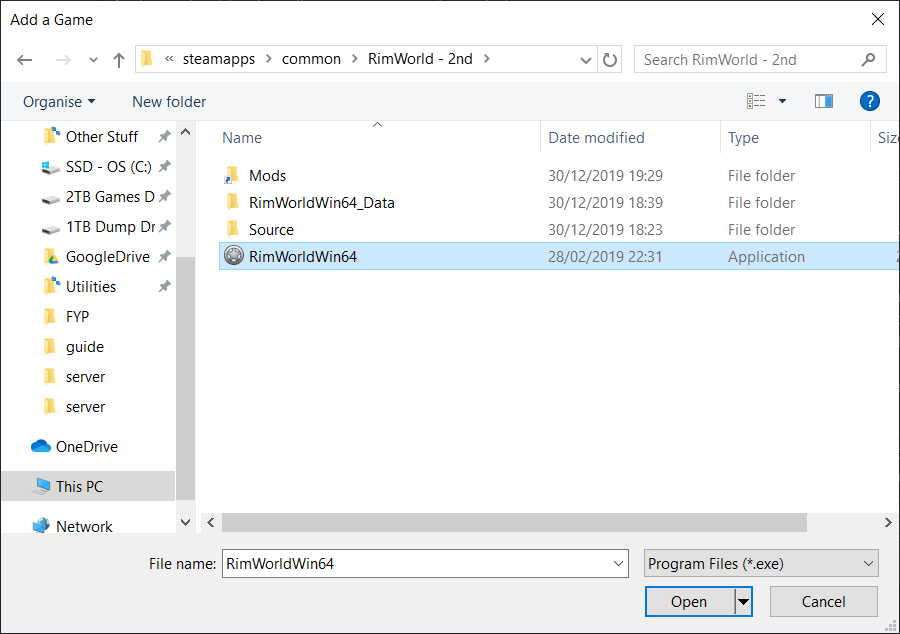Expand the view options dropdown arrow
This screenshot has height=634, width=900.
[782, 101]
